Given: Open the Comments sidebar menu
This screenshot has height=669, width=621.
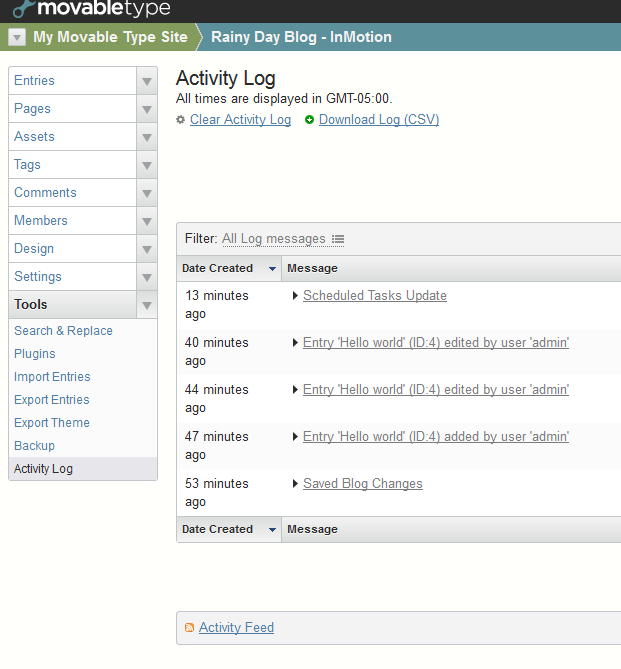Looking at the screenshot, I should [x=45, y=193].
